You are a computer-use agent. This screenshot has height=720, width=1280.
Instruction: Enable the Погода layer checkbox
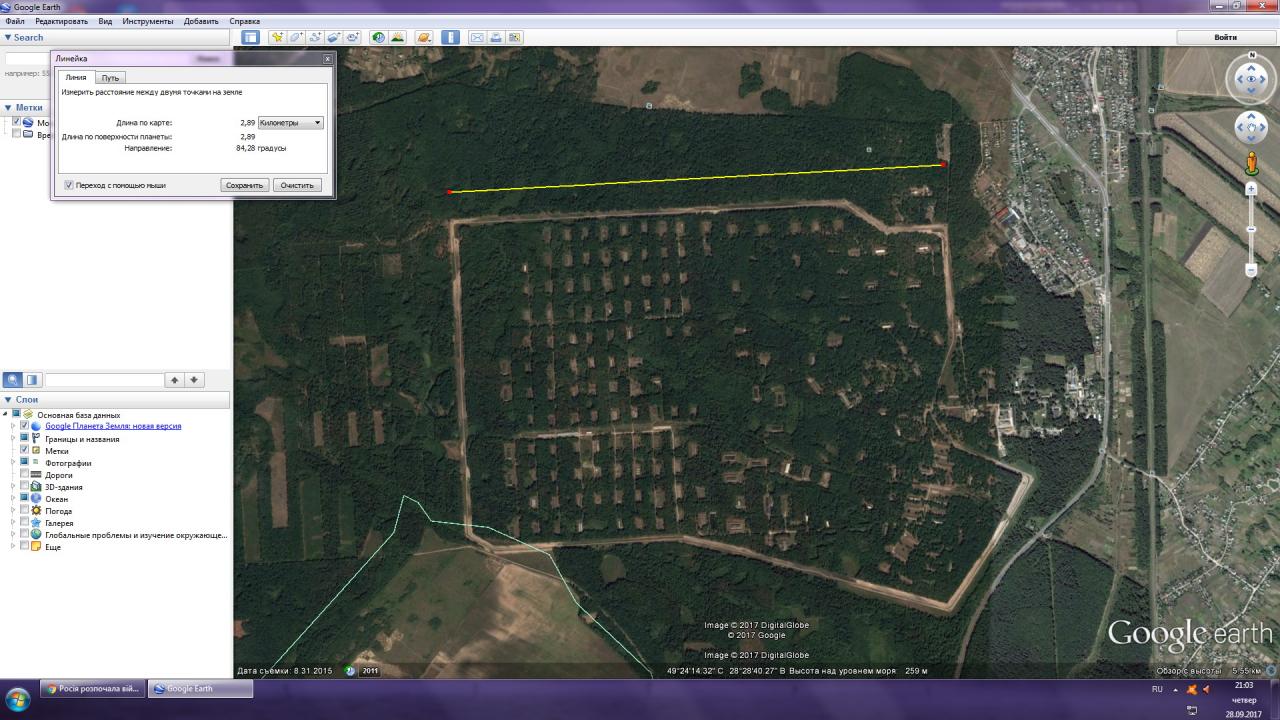pyautogui.click(x=25, y=511)
